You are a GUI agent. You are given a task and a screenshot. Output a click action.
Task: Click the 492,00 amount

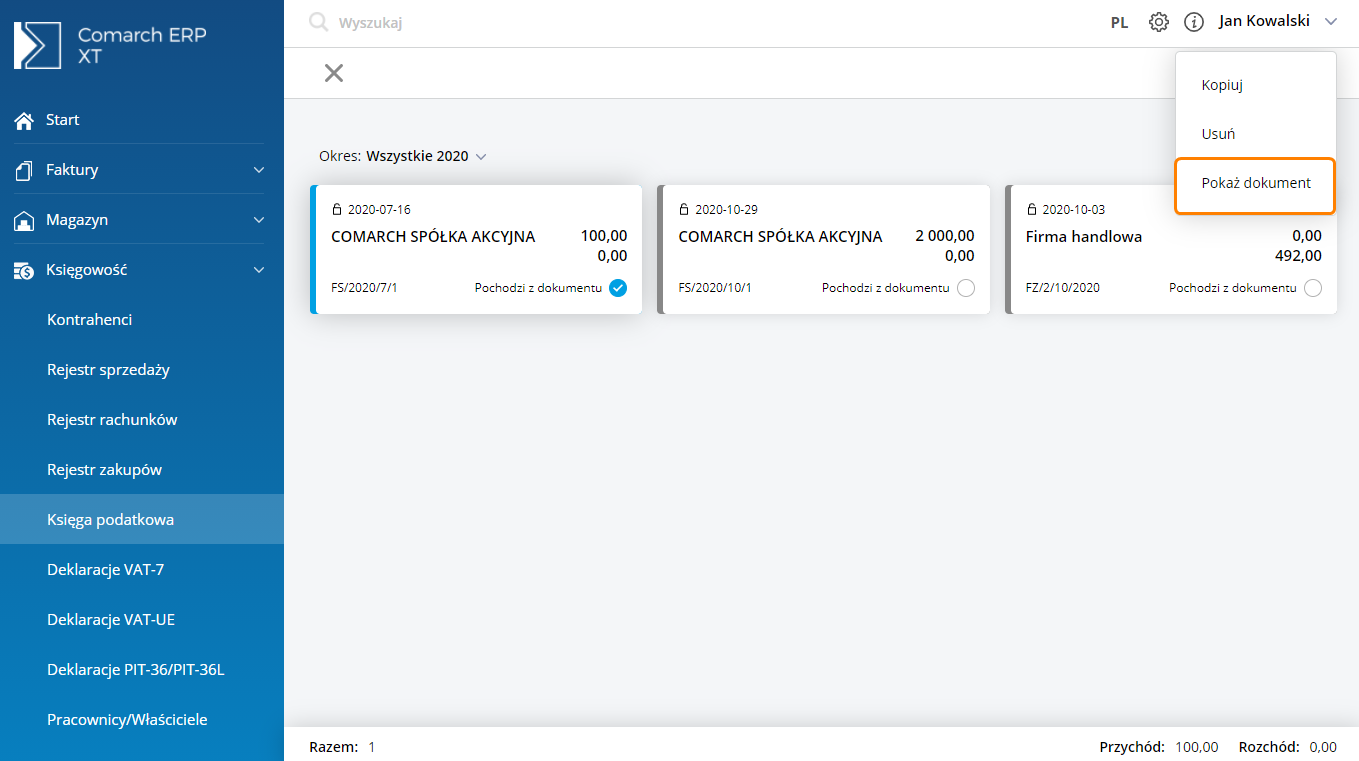1298,256
